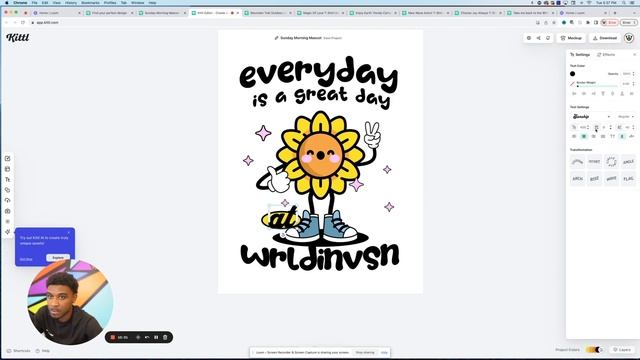Screen dimensions: 640x360
Task: Open the user profile avatar
Action: tap(629, 38)
